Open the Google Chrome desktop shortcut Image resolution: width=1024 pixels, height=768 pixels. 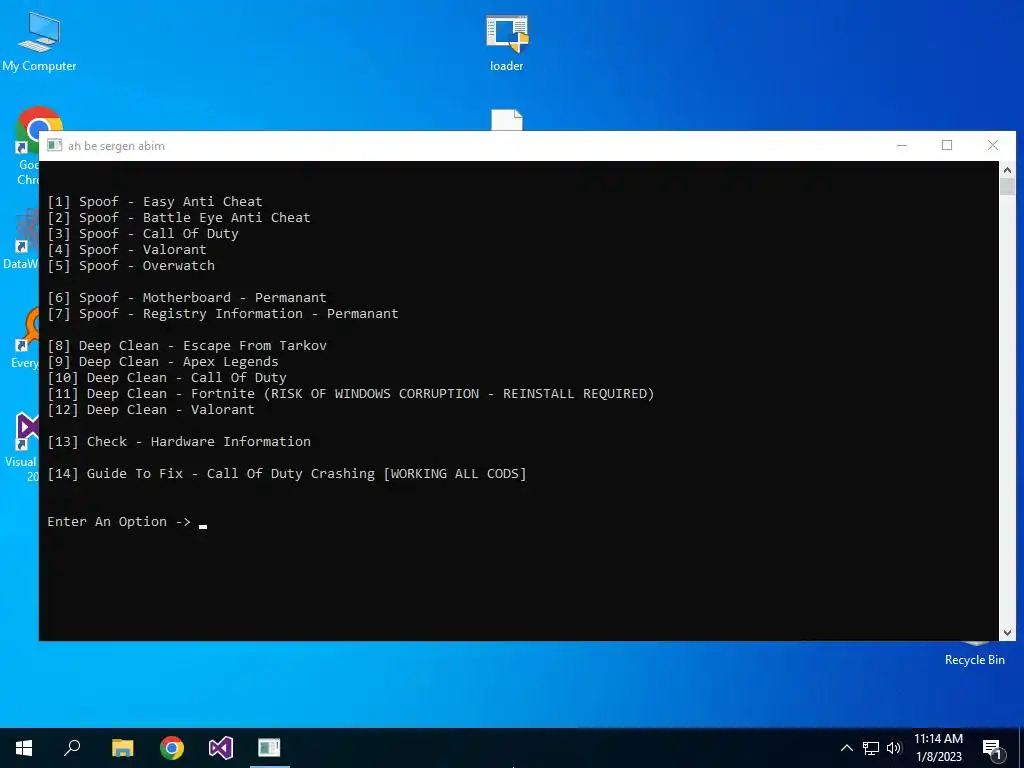(x=28, y=146)
